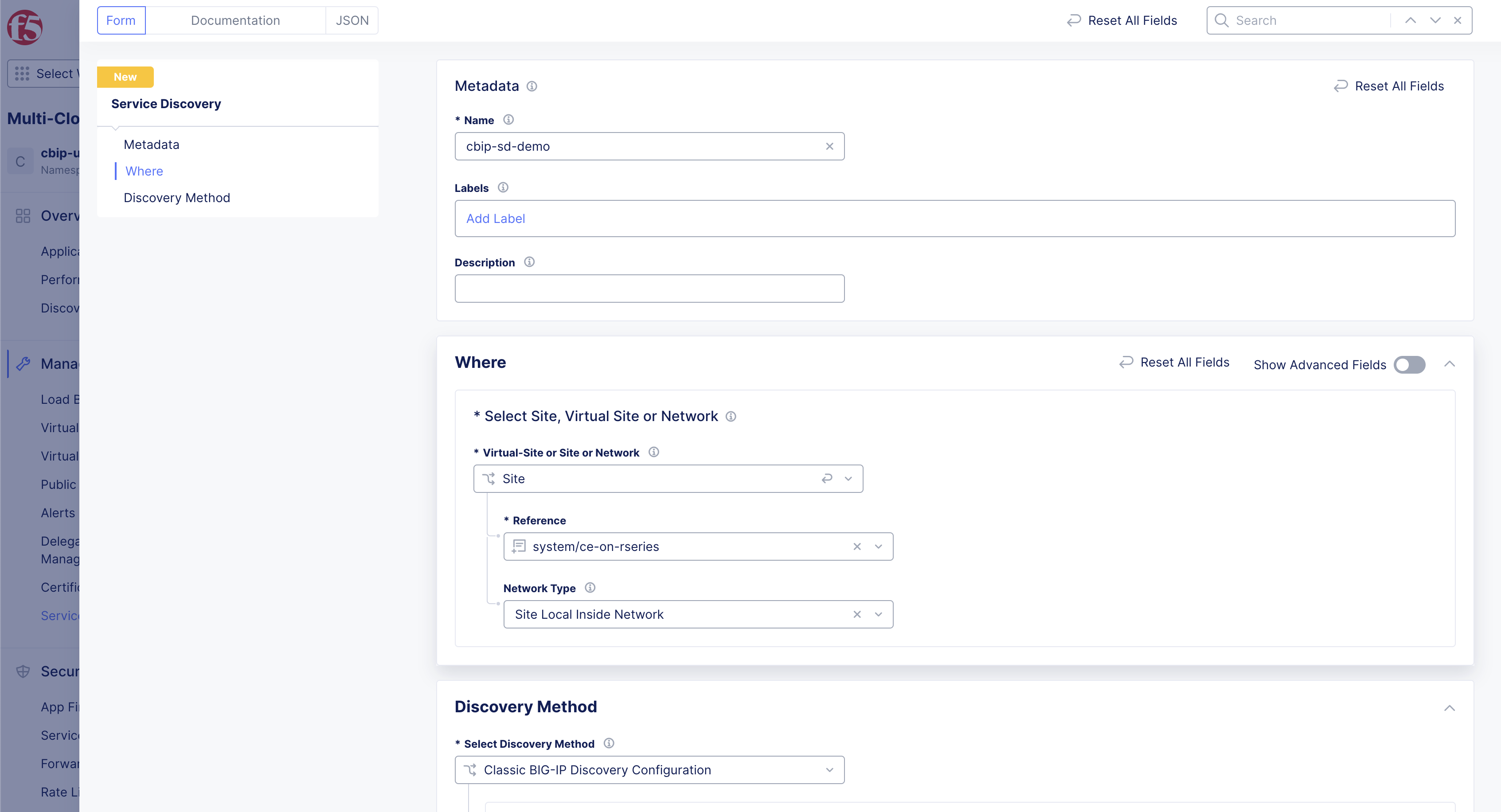
Task: Select Discovery Method in the left navigation tree
Action: [x=176, y=198]
